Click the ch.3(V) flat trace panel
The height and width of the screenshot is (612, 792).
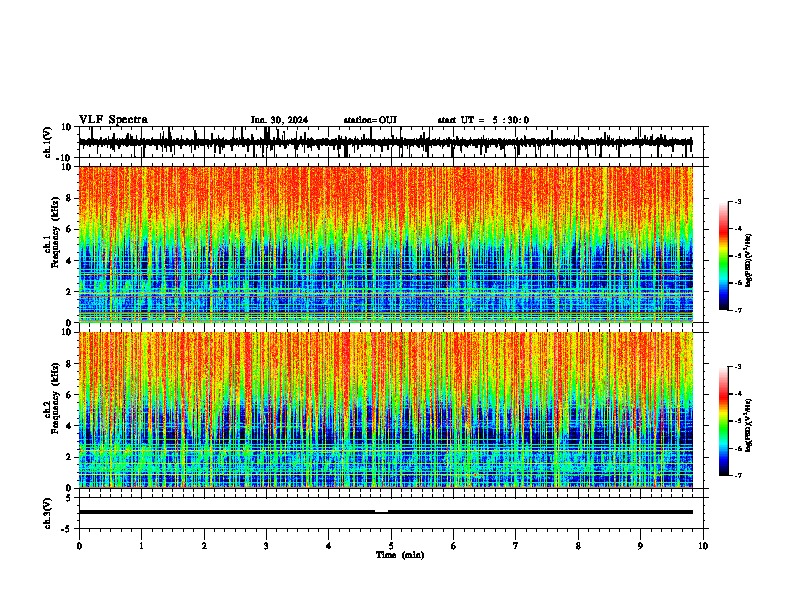click(x=393, y=513)
